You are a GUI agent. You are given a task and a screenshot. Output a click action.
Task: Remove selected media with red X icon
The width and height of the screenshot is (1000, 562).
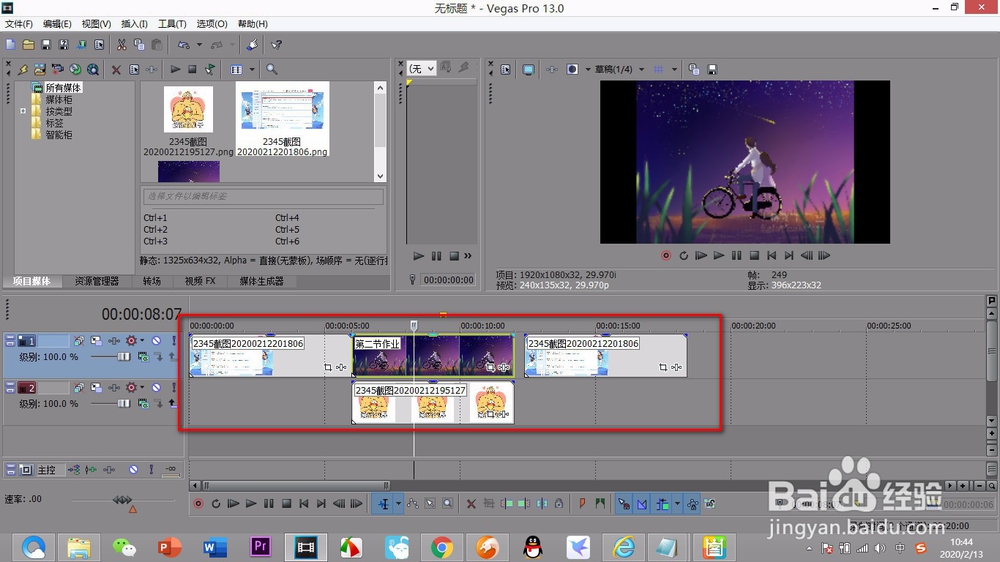[116, 70]
